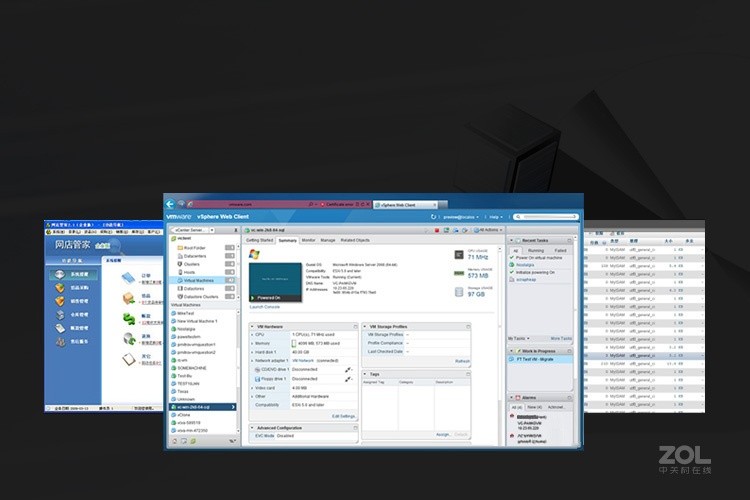
Task: Click the More Tasks link
Action: pyautogui.click(x=561, y=338)
